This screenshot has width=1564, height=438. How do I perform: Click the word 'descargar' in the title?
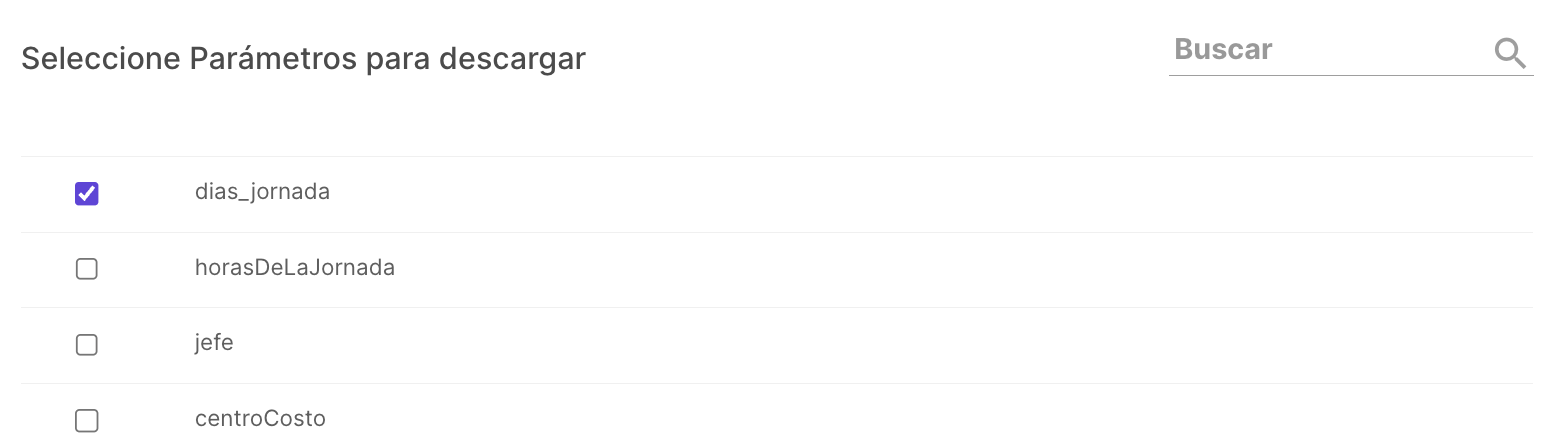tap(513, 60)
